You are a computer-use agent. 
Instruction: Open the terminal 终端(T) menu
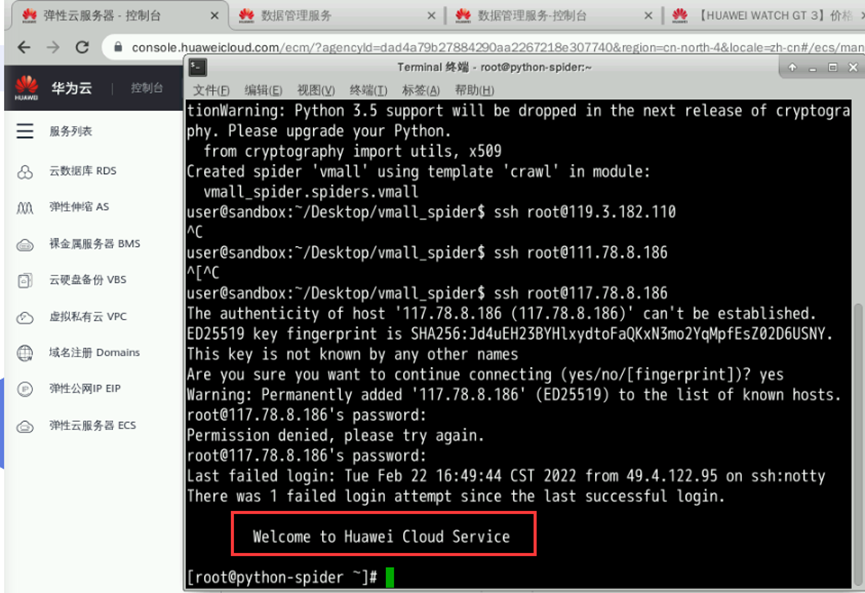[368, 90]
